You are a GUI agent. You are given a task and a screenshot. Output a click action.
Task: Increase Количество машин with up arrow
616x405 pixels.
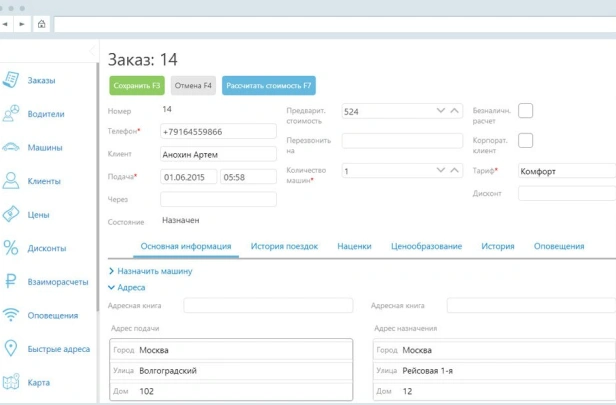point(455,171)
